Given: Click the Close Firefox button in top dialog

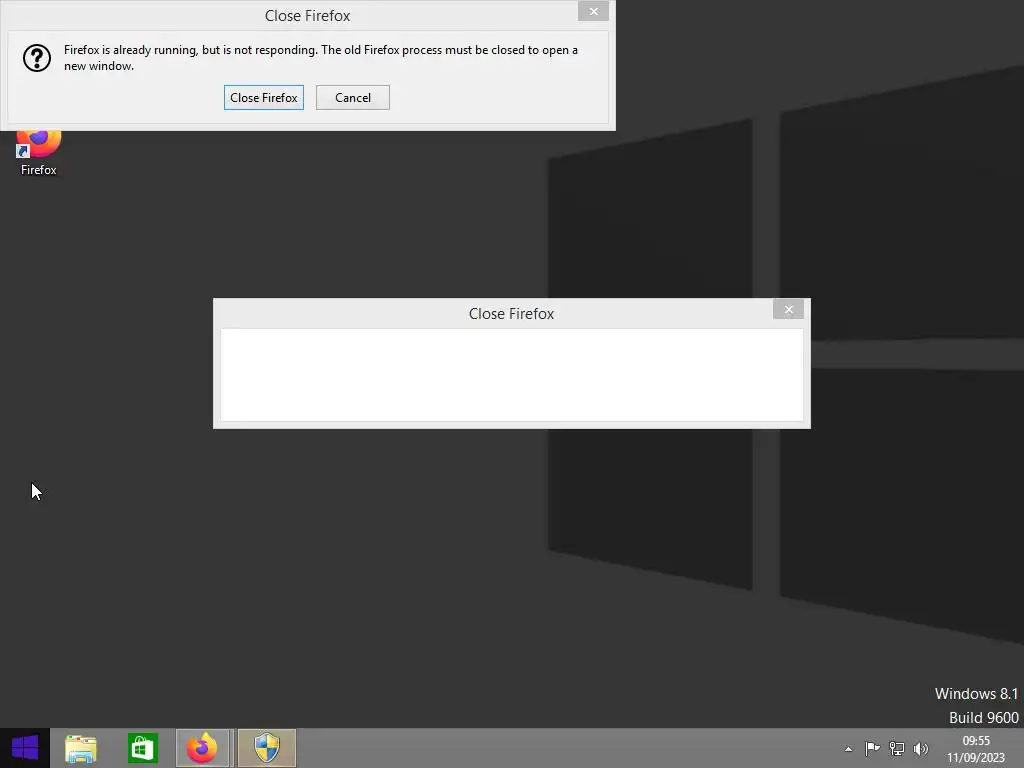Looking at the screenshot, I should 264,97.
